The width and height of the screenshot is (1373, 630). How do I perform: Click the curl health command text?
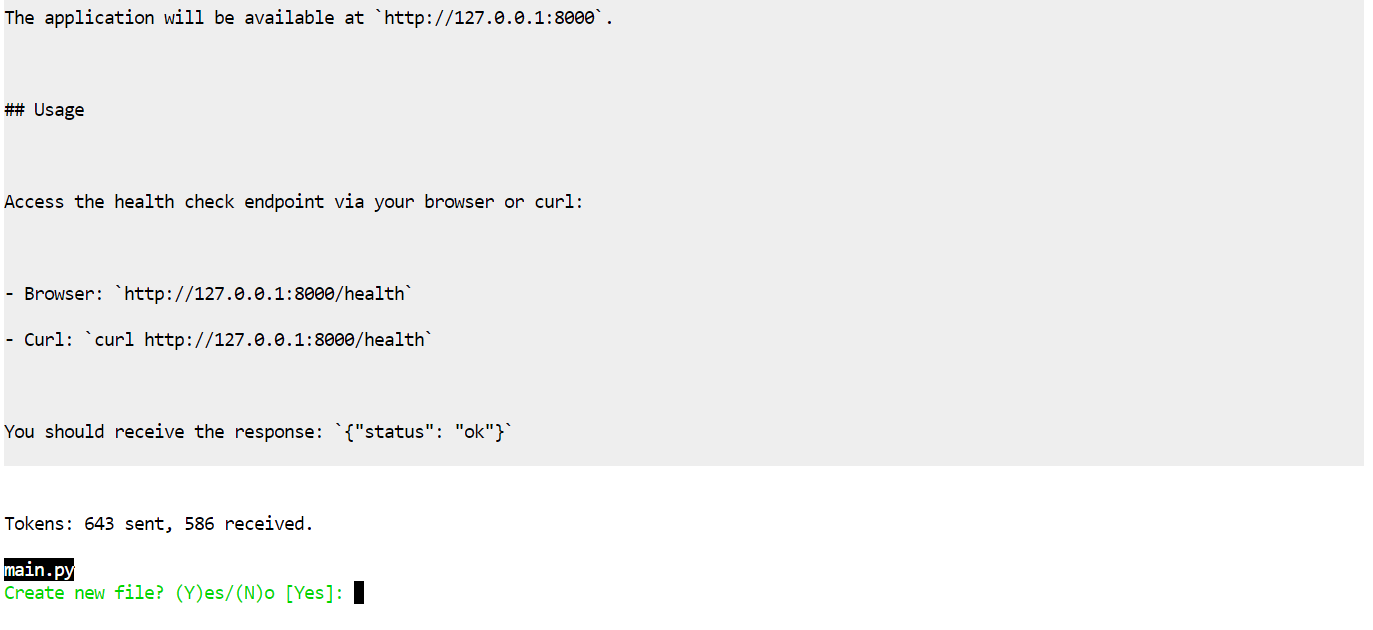click(x=264, y=340)
